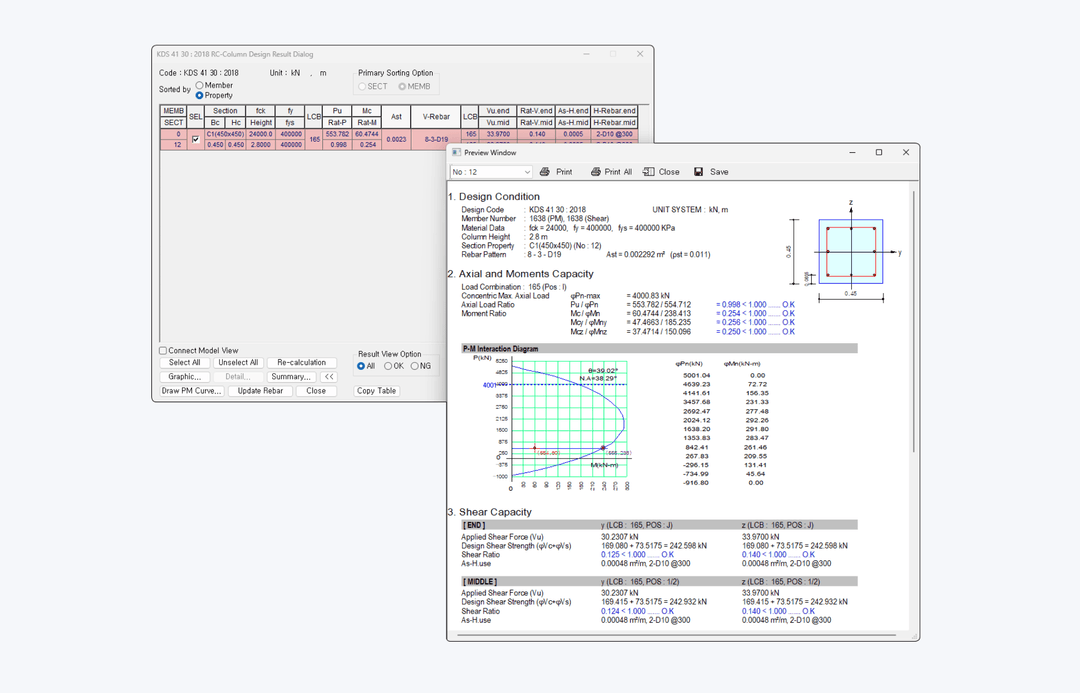Click the [ END ] shear capacity heading

(474, 525)
